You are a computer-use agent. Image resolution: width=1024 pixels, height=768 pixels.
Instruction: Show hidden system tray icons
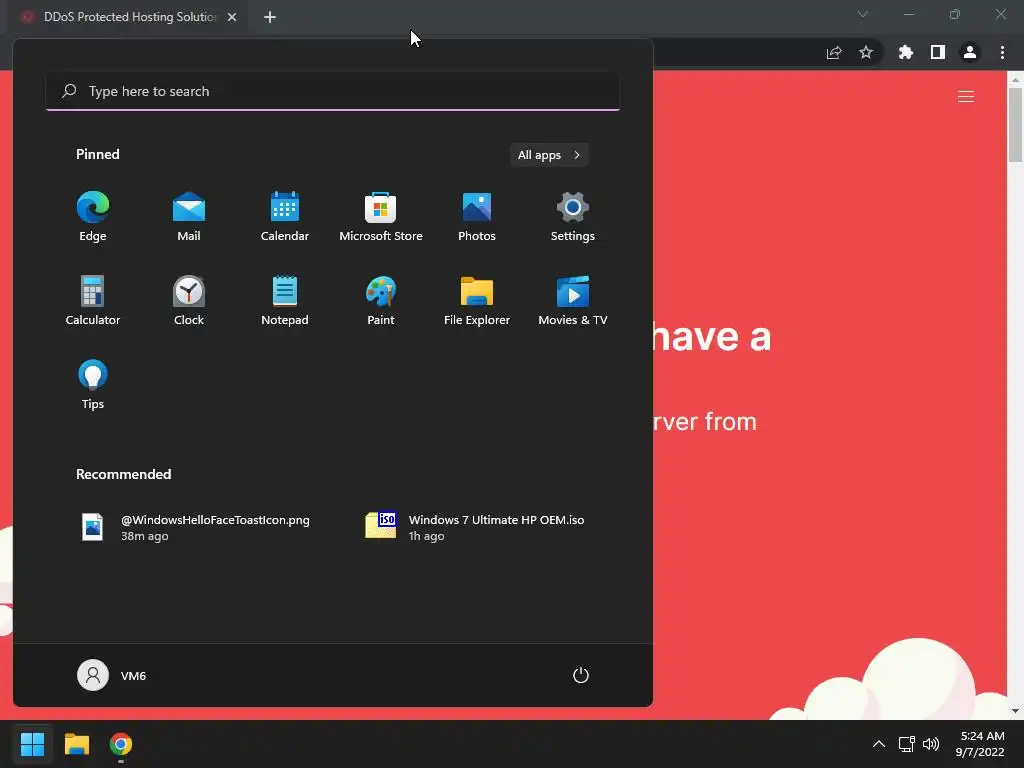click(879, 744)
